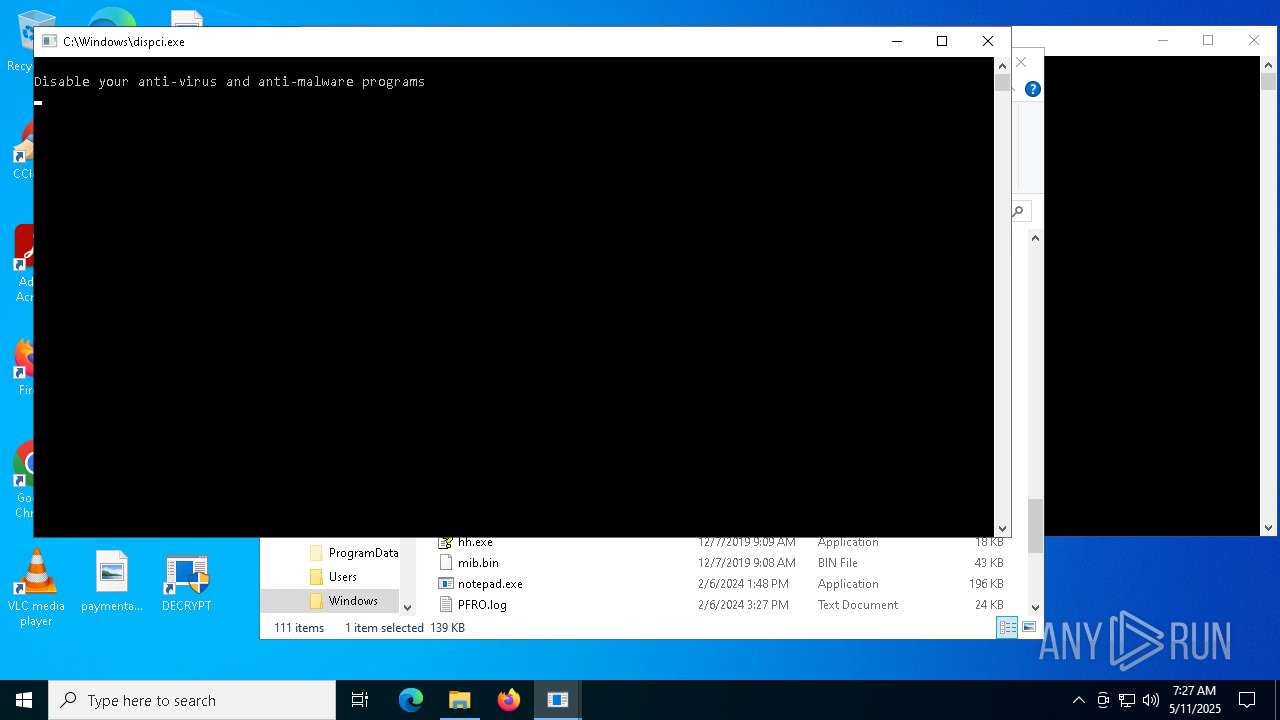
Task: Click the taskbar search box
Action: click(x=192, y=700)
